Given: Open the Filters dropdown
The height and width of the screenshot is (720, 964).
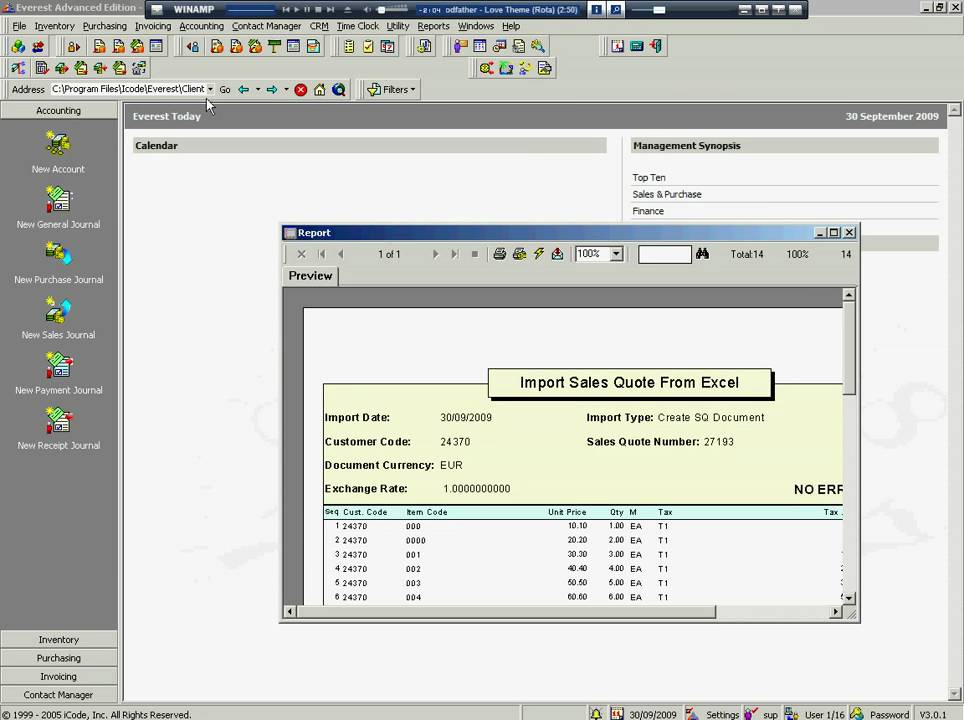Looking at the screenshot, I should click(391, 90).
